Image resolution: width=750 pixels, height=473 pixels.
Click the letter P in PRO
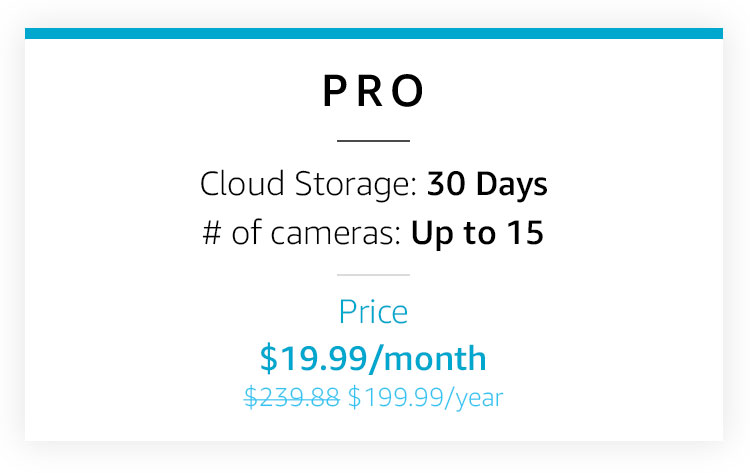(334, 92)
